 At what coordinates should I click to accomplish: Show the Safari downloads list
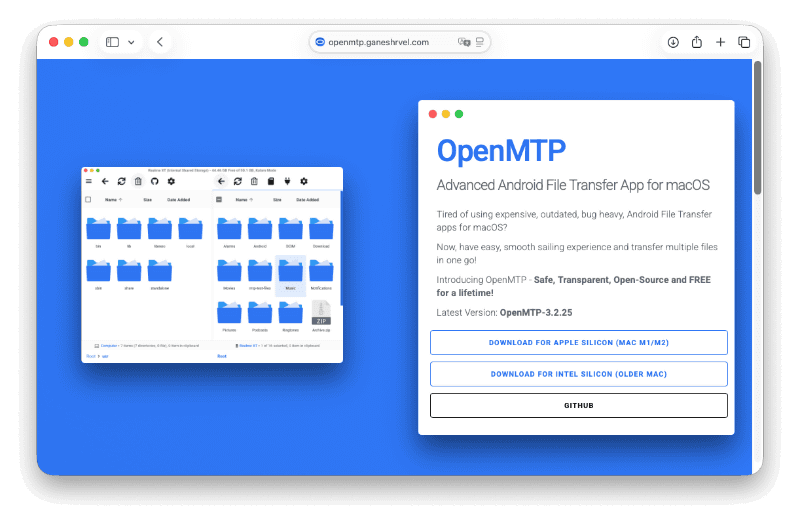tap(673, 42)
